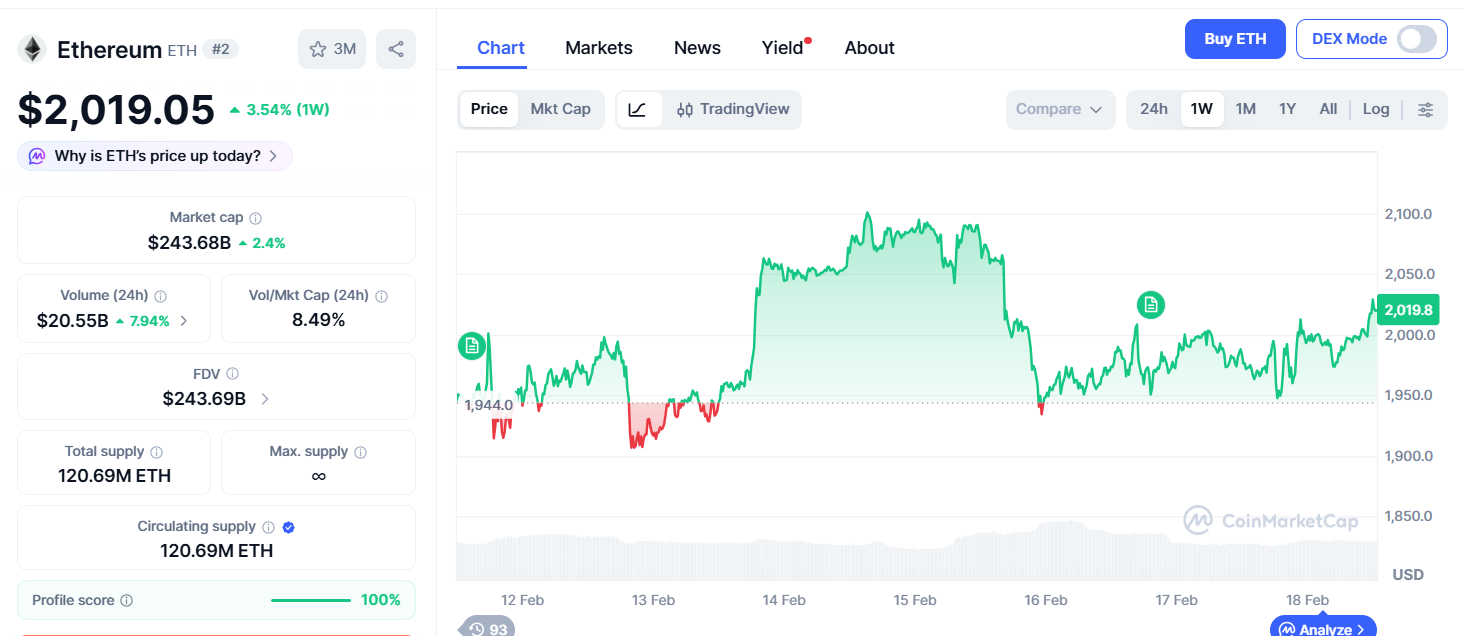
Task: Set chart range to 1M
Action: tap(1246, 109)
